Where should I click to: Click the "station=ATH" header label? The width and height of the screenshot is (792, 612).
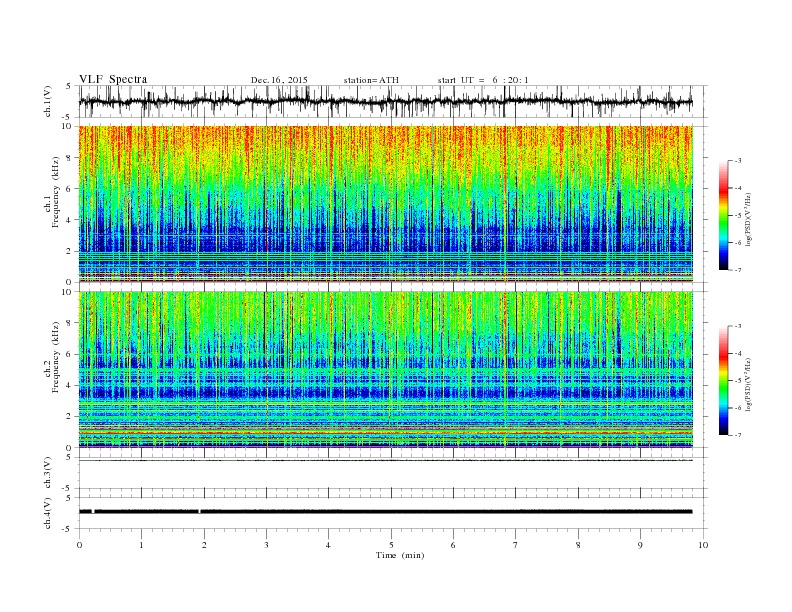[x=371, y=80]
